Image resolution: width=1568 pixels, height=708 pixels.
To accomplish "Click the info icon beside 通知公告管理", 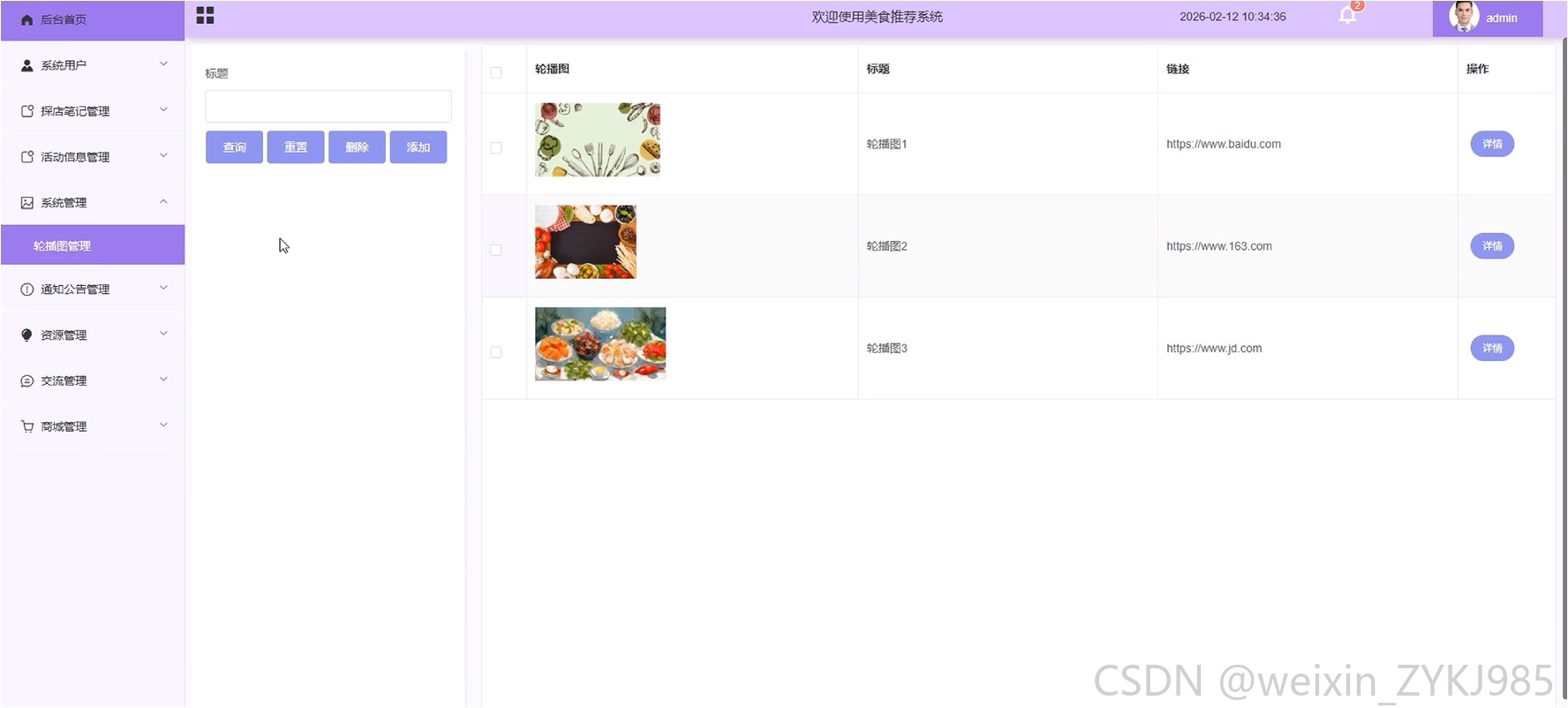I will click(x=27, y=290).
